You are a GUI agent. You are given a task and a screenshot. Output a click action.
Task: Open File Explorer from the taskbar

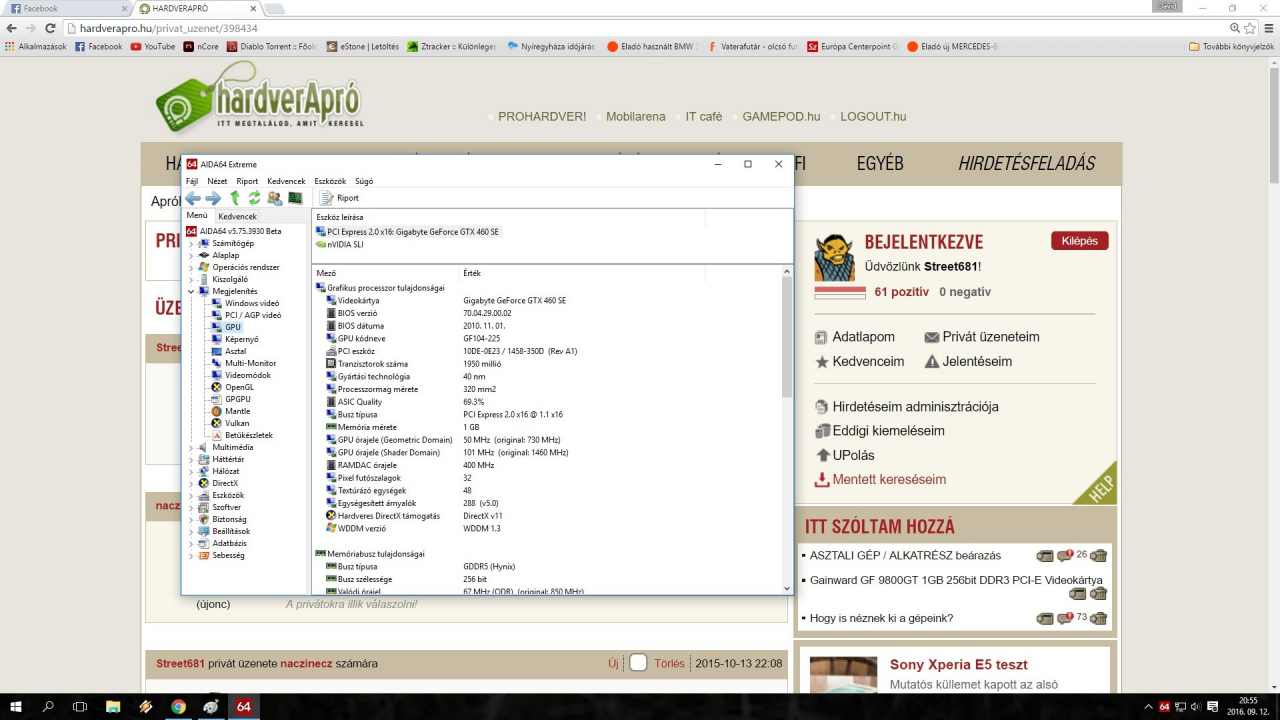[113, 706]
